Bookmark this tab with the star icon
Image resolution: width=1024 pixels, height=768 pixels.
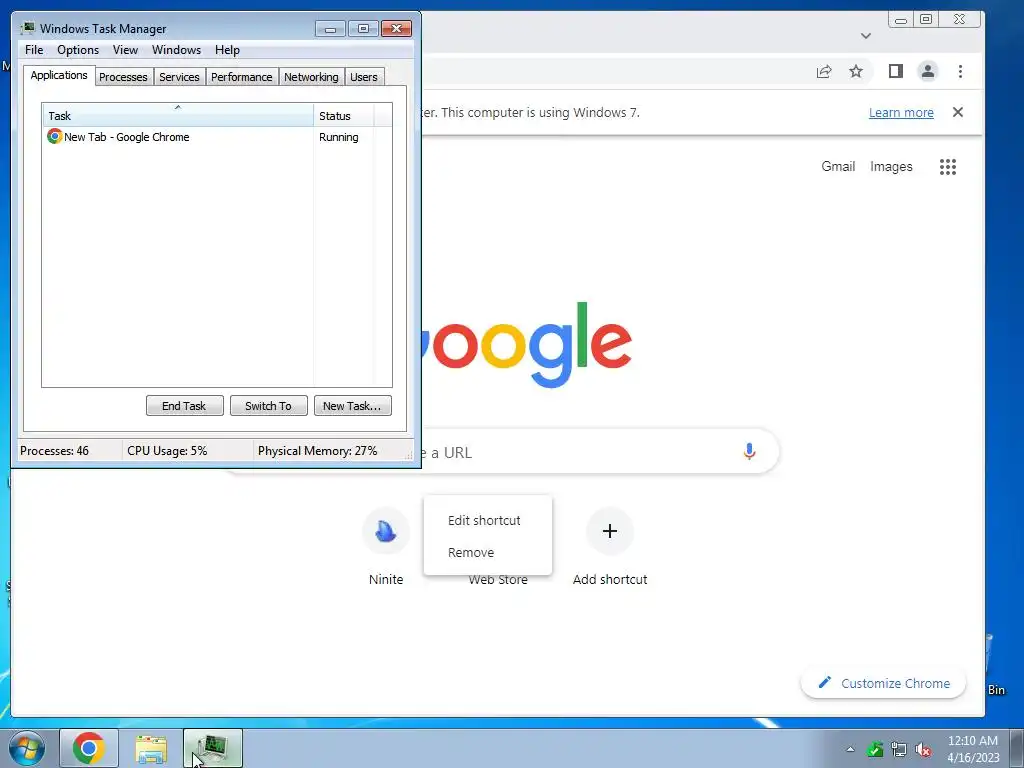tap(856, 71)
